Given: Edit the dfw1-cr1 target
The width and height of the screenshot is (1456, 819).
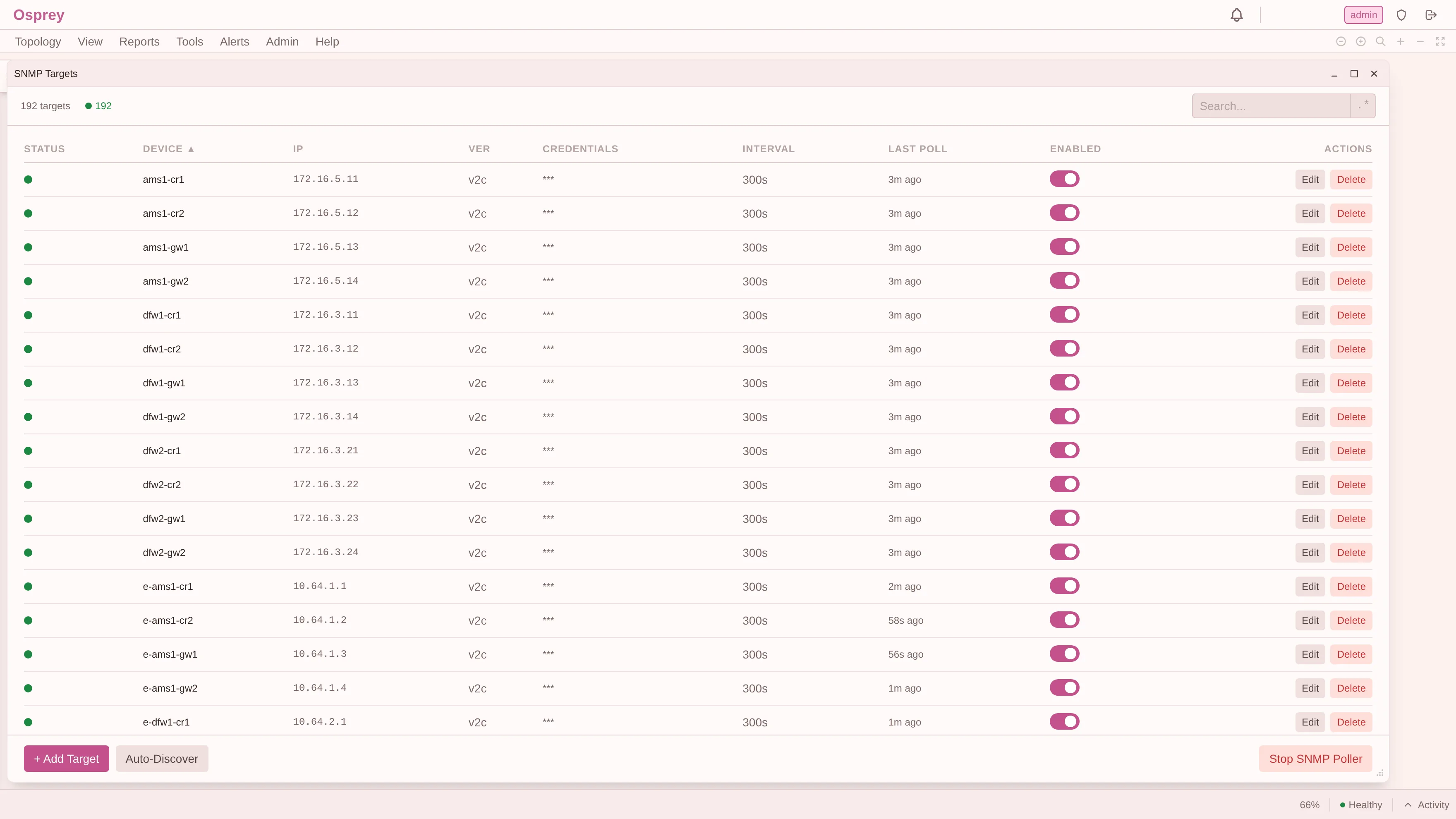Looking at the screenshot, I should pos(1310,315).
